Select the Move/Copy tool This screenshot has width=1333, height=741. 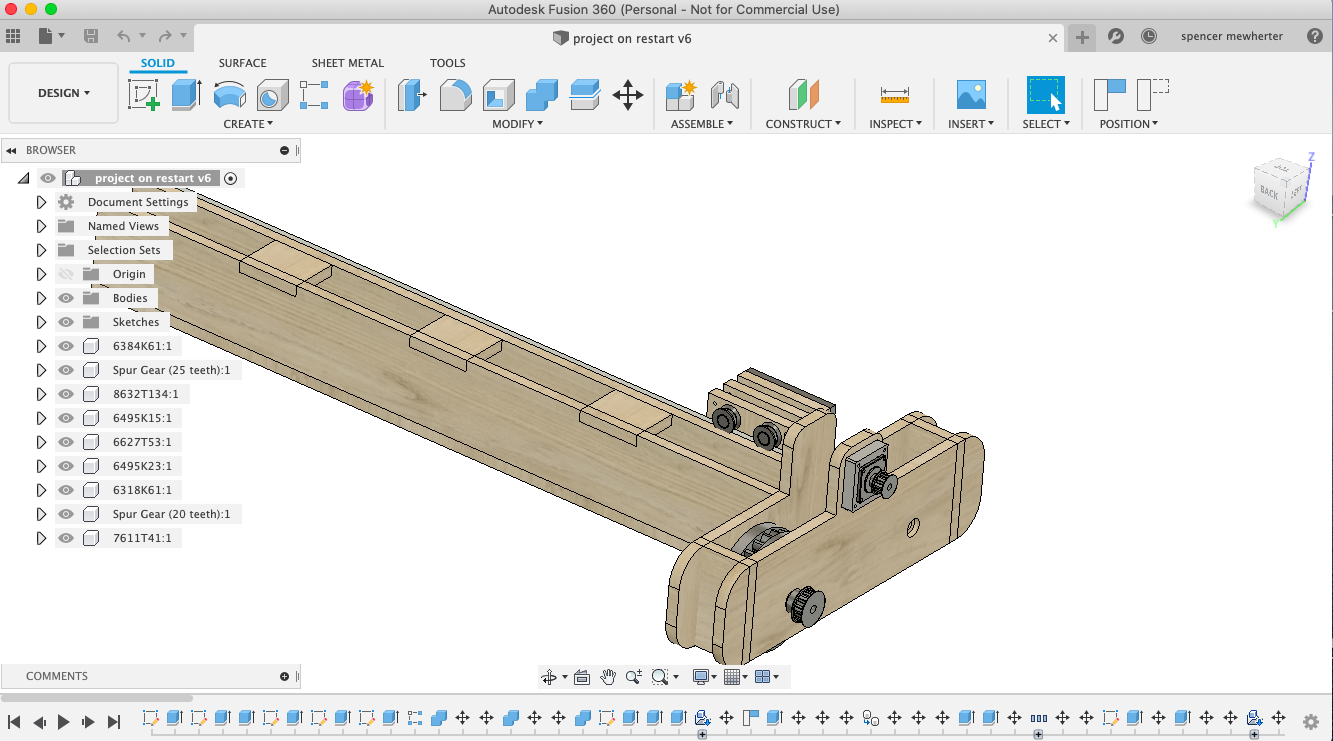point(628,95)
